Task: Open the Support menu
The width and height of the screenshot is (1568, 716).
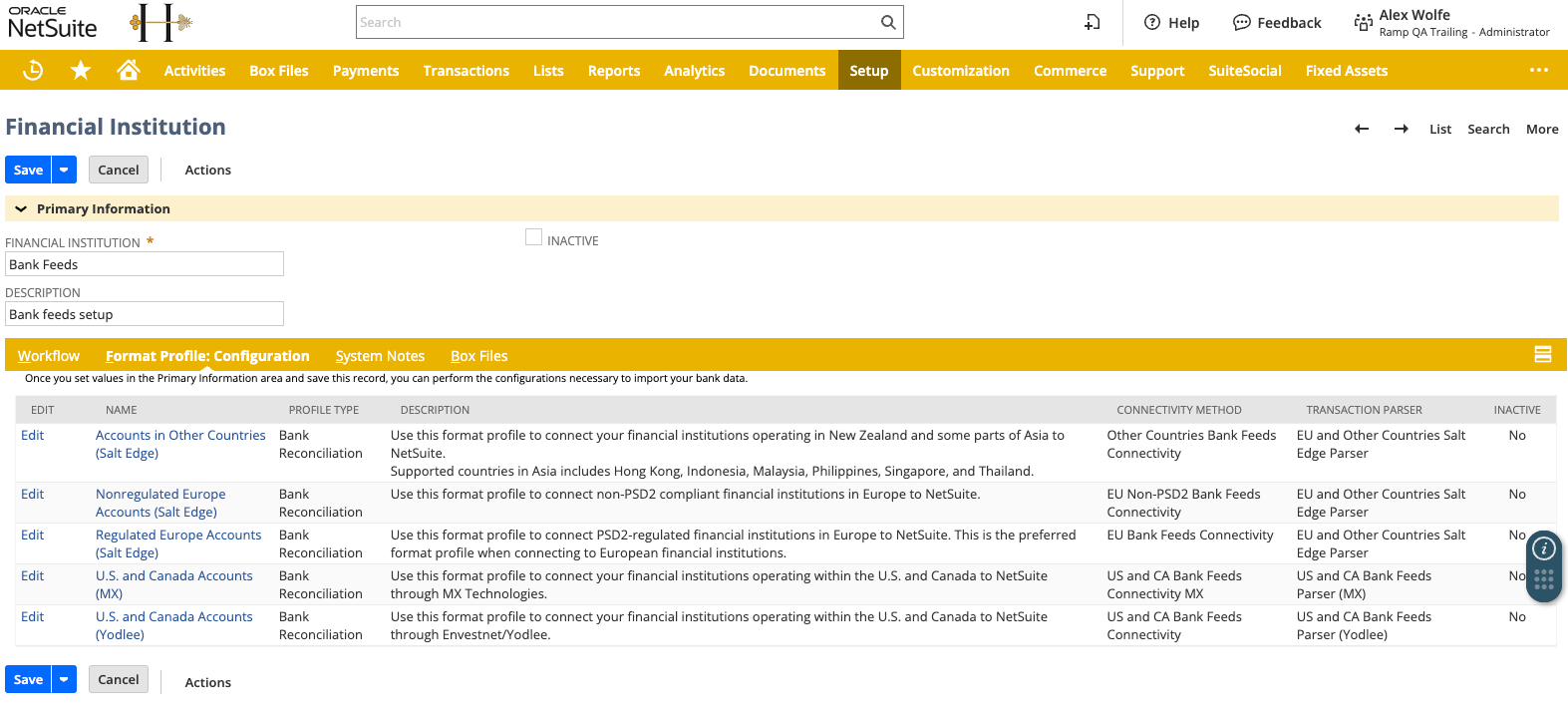Action: 1157,70
